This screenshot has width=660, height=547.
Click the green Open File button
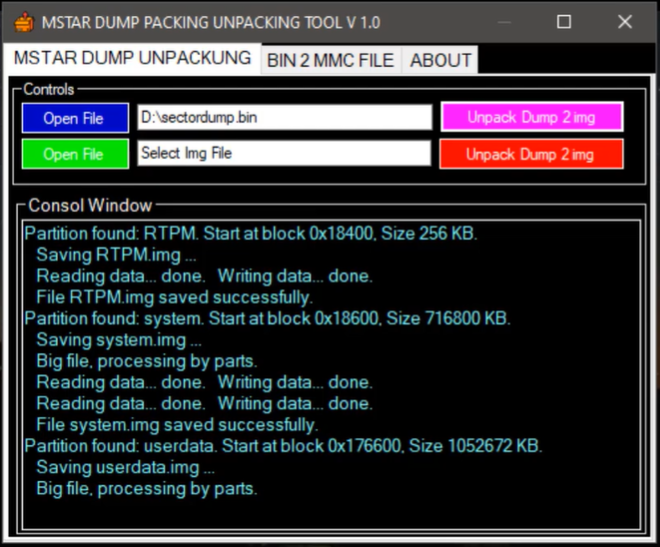point(75,154)
